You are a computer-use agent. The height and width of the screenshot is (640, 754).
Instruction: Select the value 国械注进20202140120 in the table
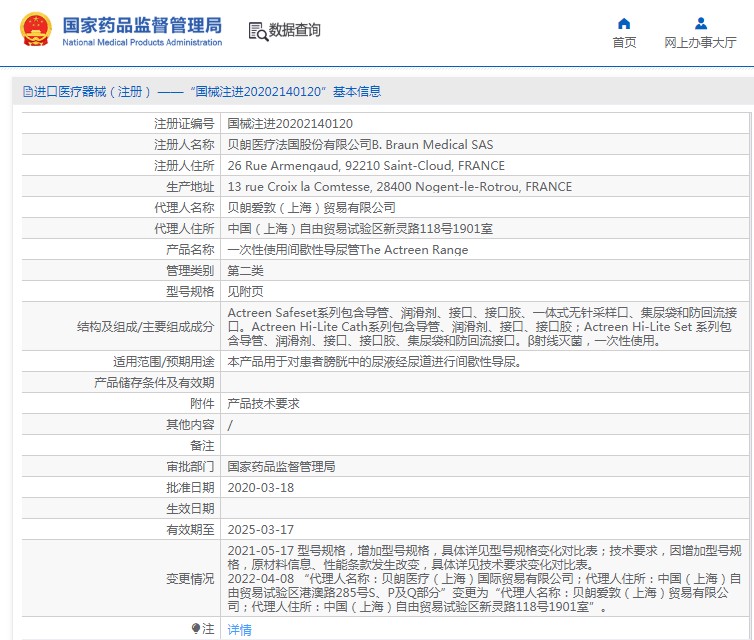point(290,124)
